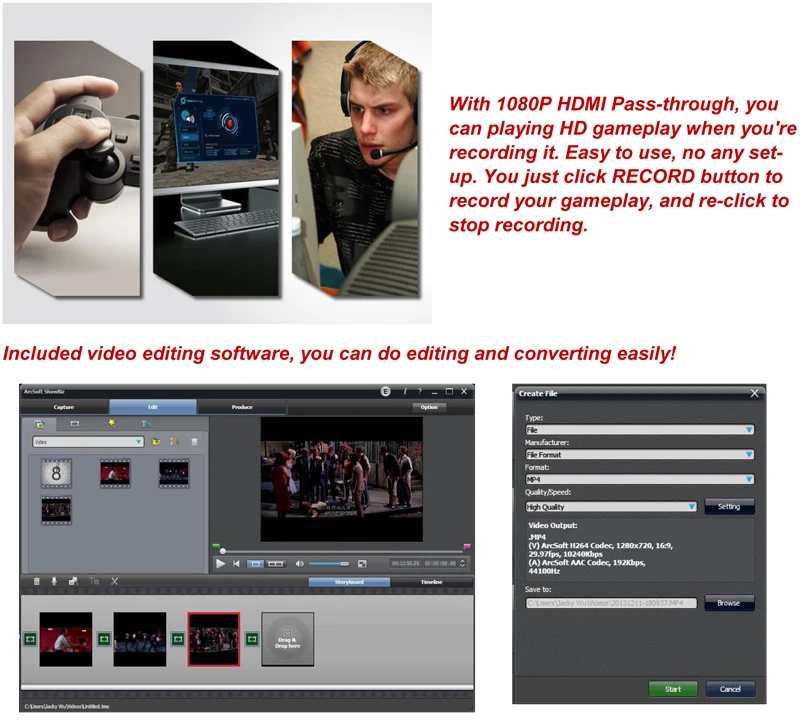Open the Effects magic wand tab icon
This screenshot has width=800, height=728.
[x=111, y=424]
